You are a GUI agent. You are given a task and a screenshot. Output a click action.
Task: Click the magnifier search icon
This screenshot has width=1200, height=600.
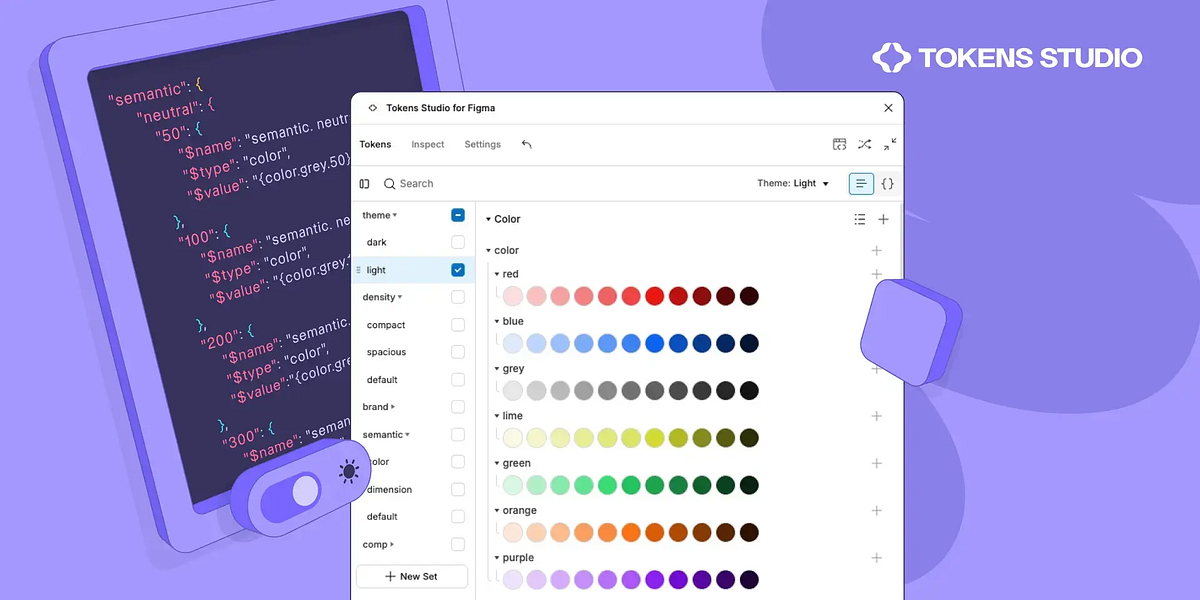(390, 184)
